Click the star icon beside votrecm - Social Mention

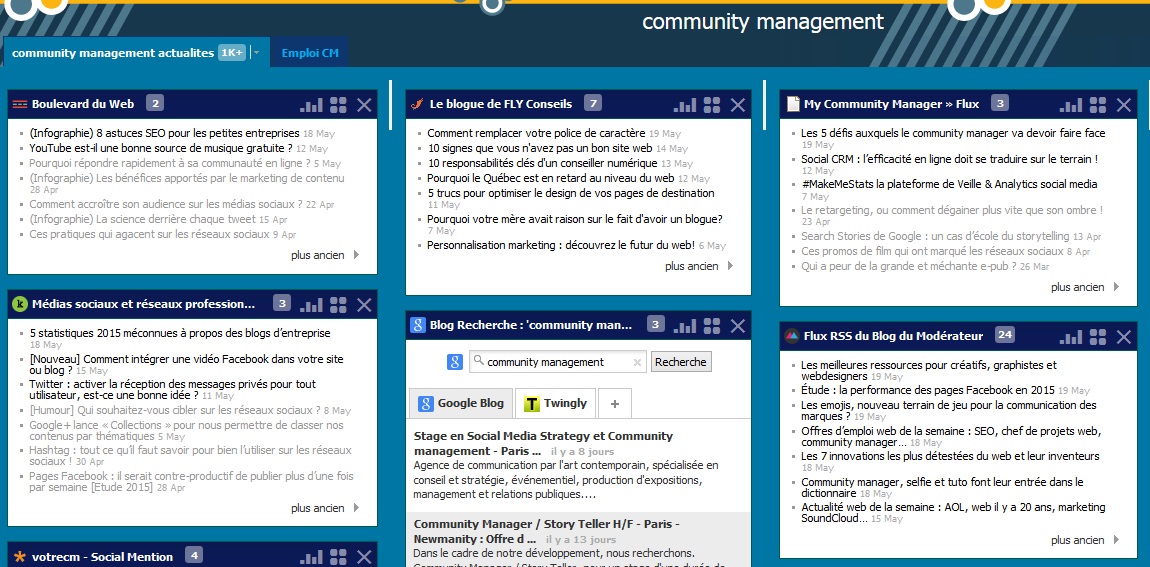pos(19,556)
